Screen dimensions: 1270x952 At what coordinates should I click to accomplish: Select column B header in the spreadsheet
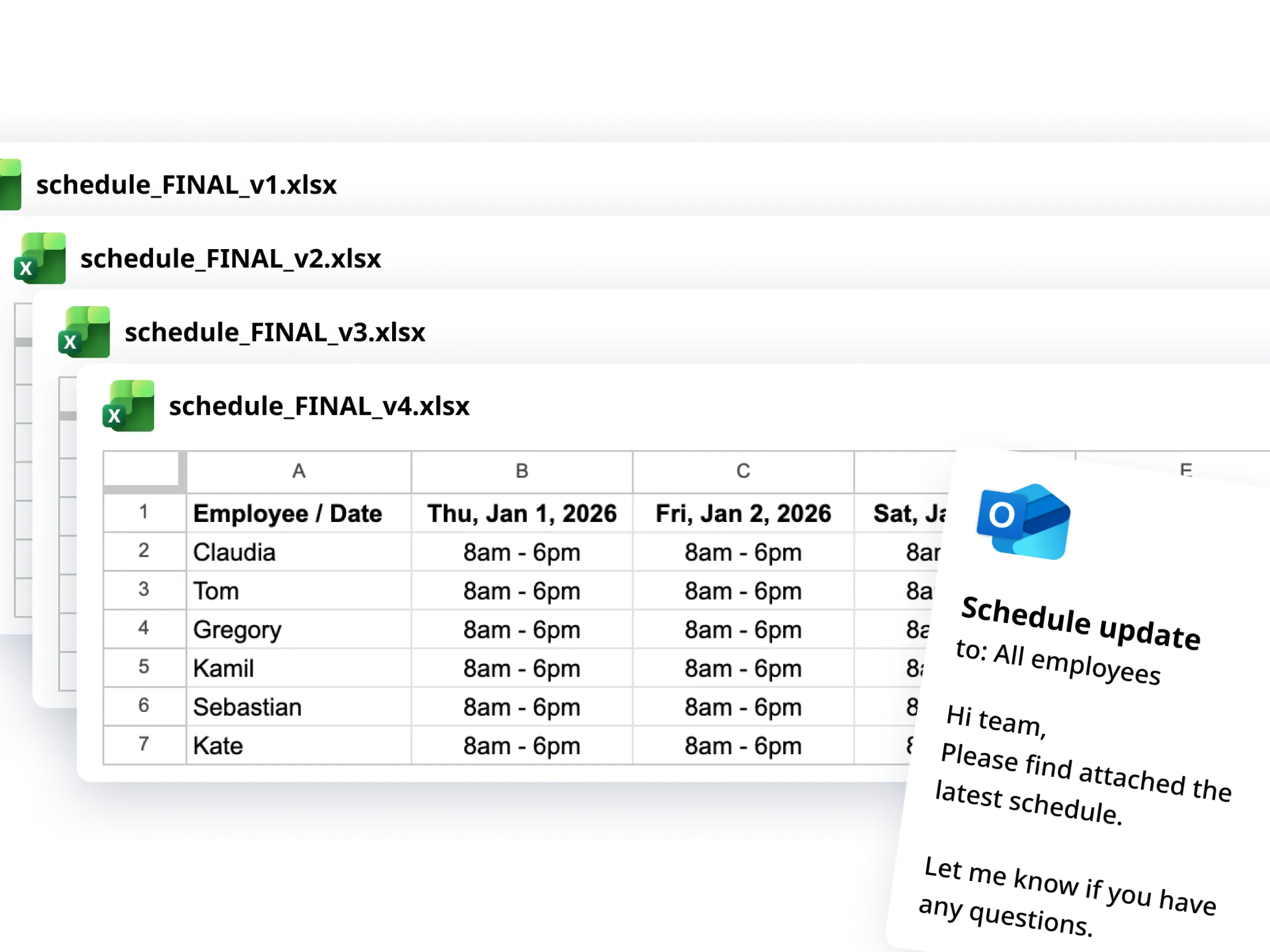522,471
